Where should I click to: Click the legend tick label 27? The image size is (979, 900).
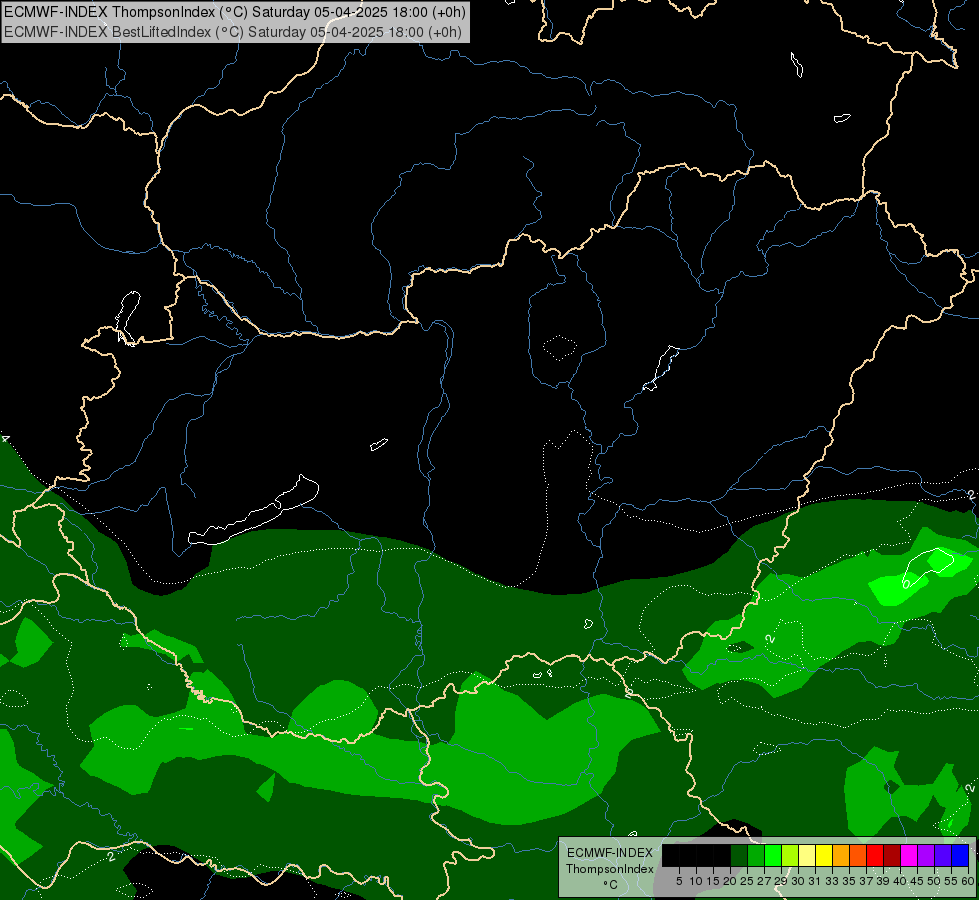[764, 881]
